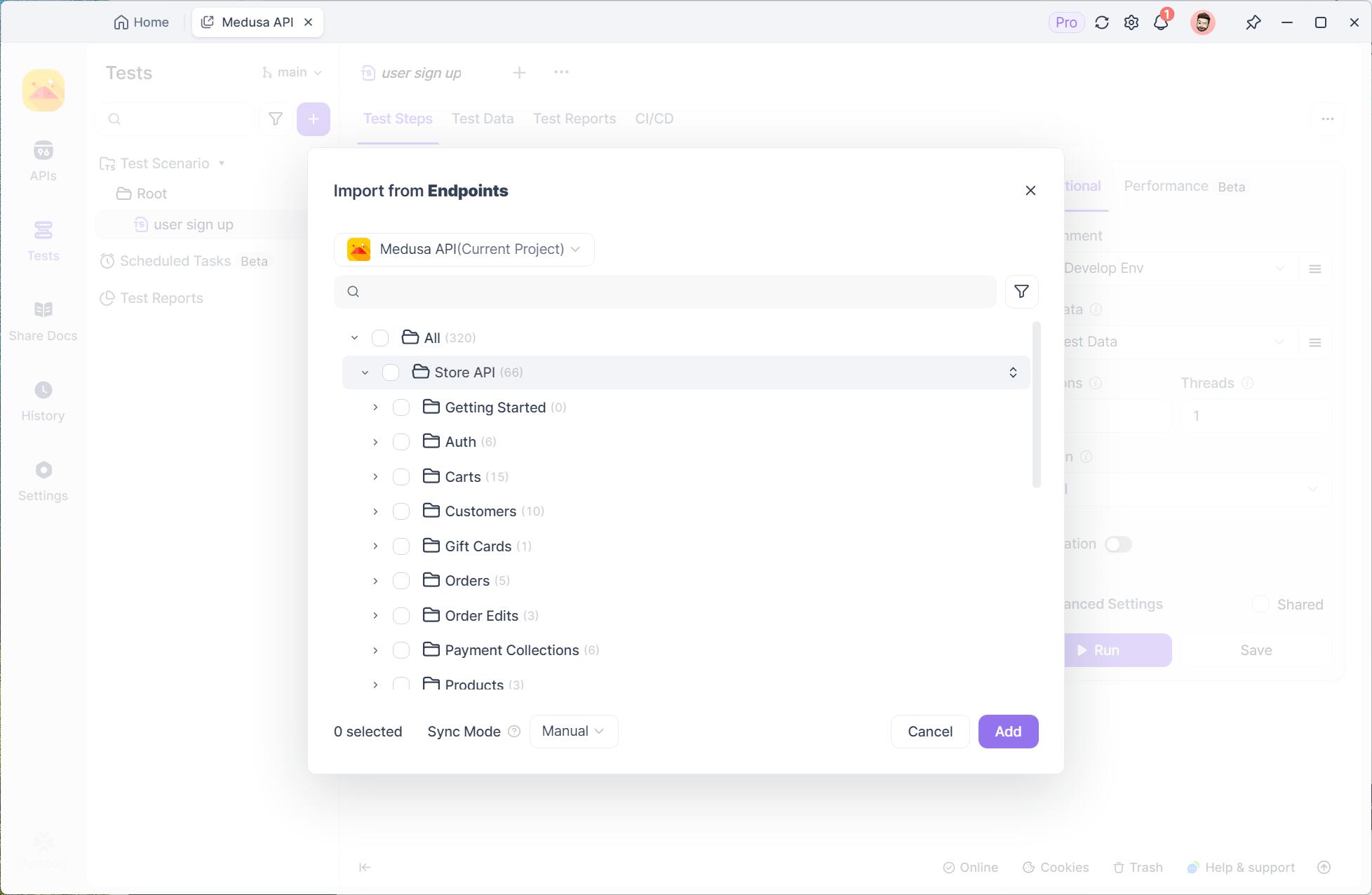1372x895 pixels.
Task: Click the Store API sort arrows icon
Action: tap(1013, 372)
